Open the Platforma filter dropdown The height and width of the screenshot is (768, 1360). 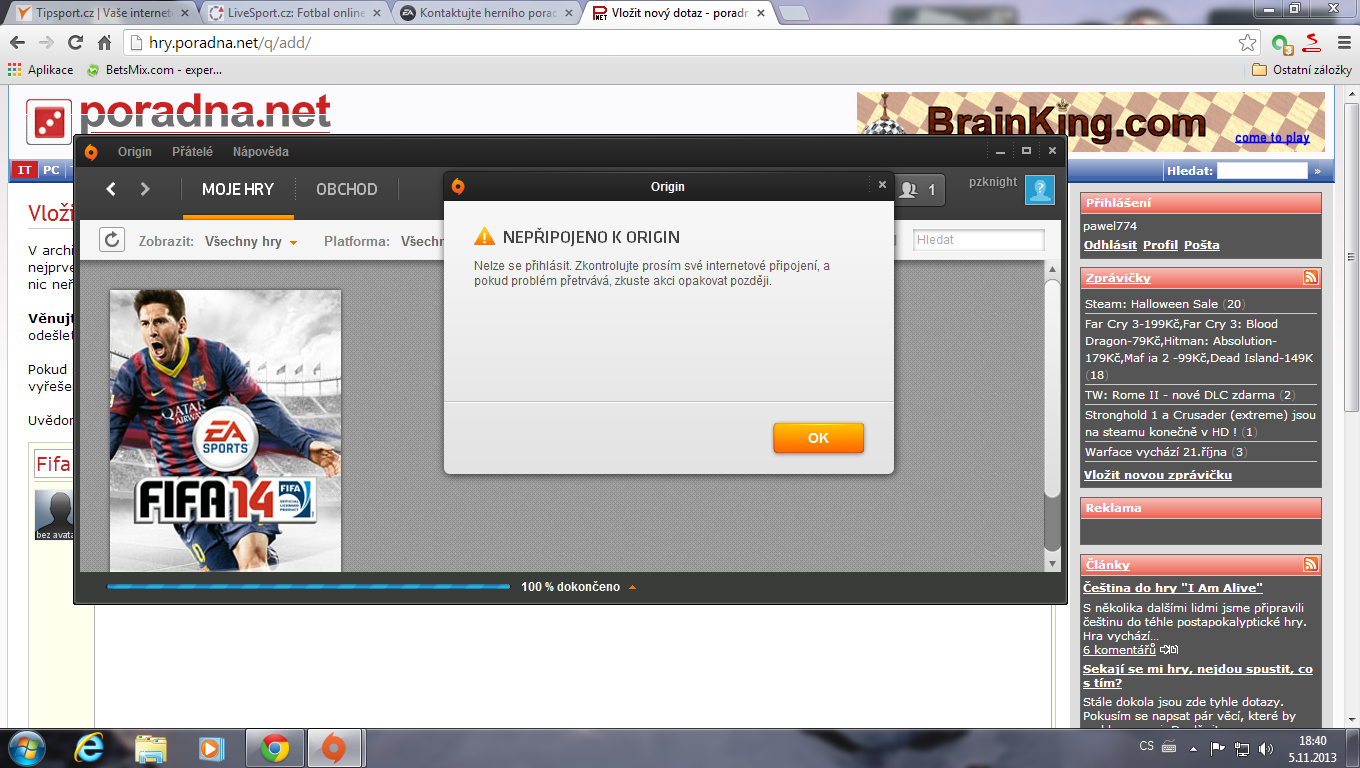coord(420,241)
